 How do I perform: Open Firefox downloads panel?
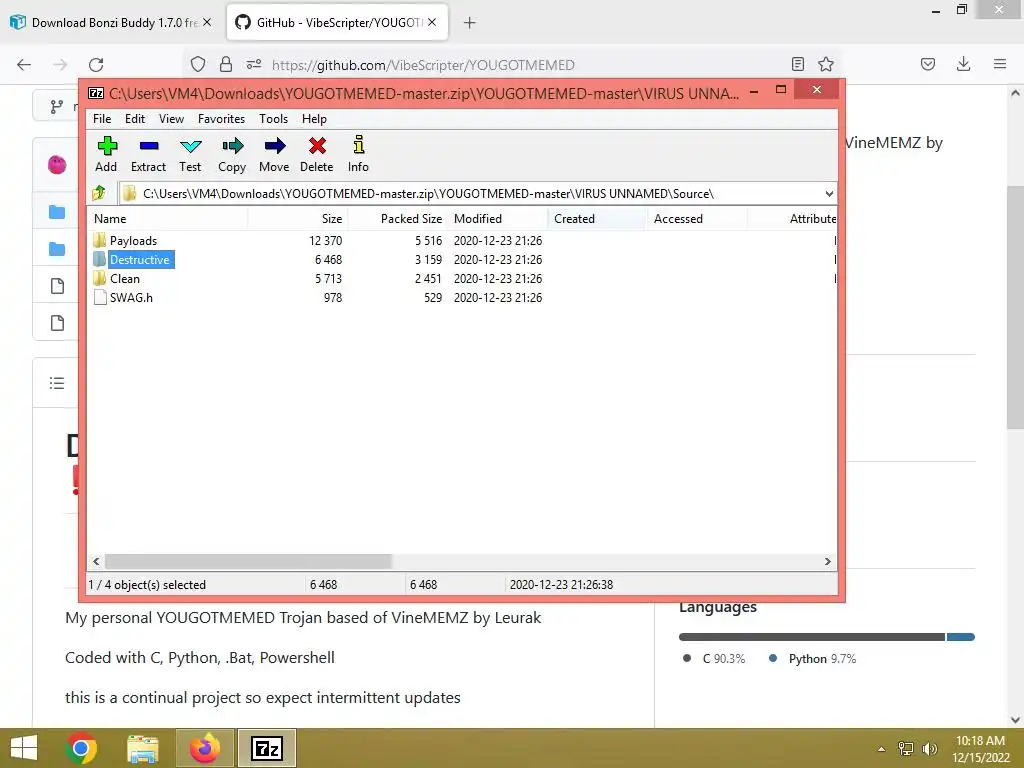coord(963,64)
